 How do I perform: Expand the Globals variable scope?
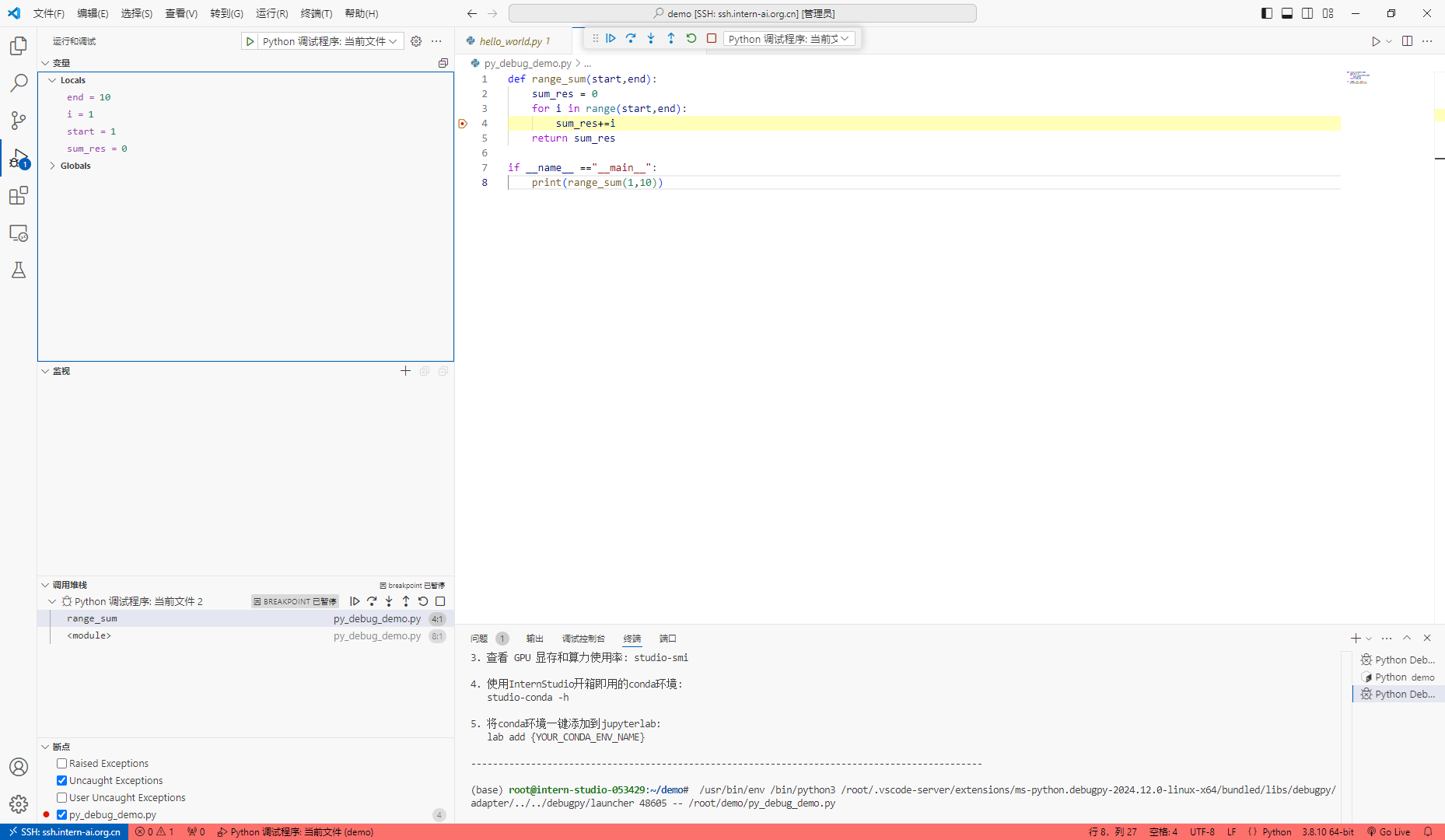pos(52,166)
